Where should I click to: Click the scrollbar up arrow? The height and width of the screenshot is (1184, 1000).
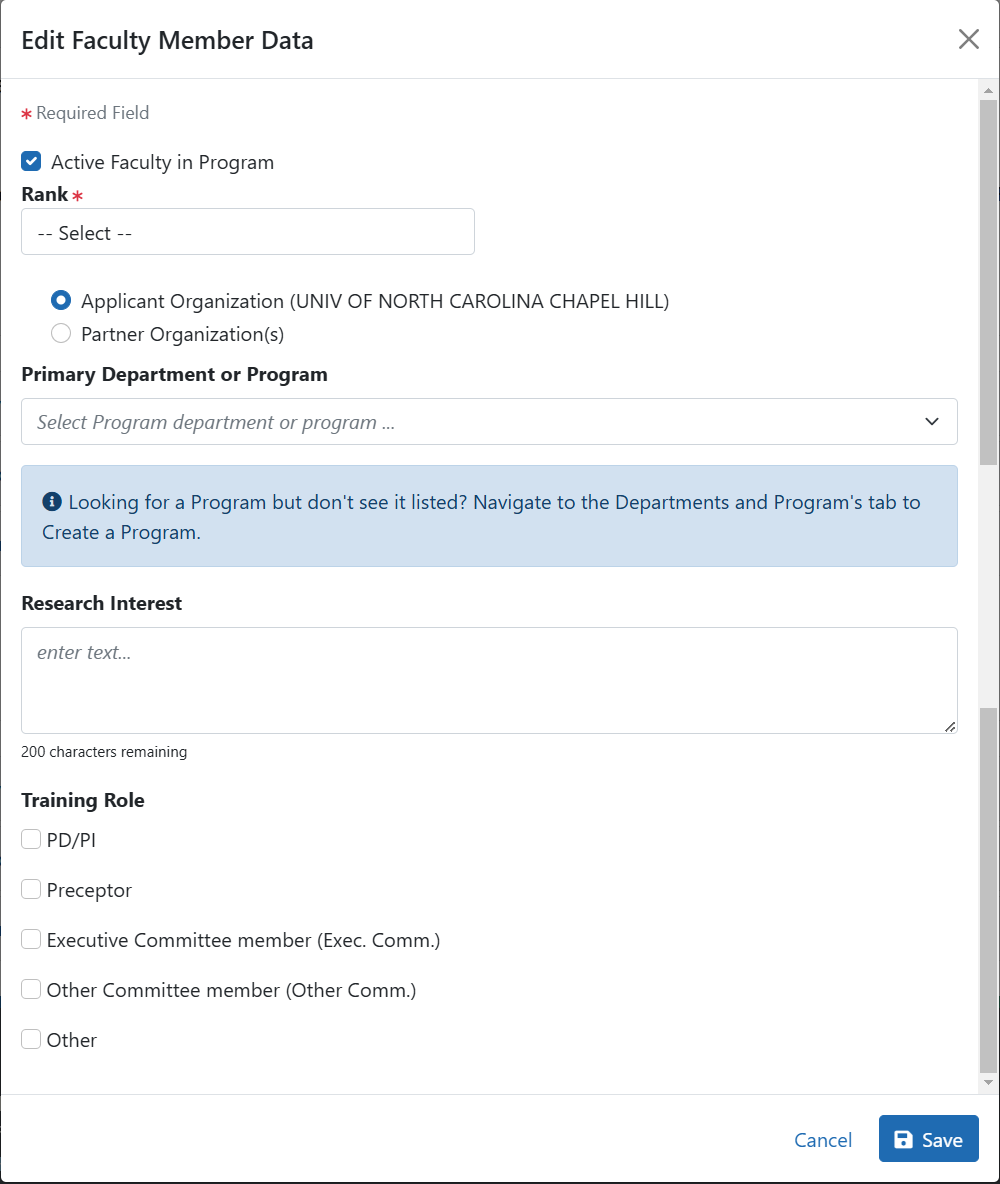coord(988,91)
